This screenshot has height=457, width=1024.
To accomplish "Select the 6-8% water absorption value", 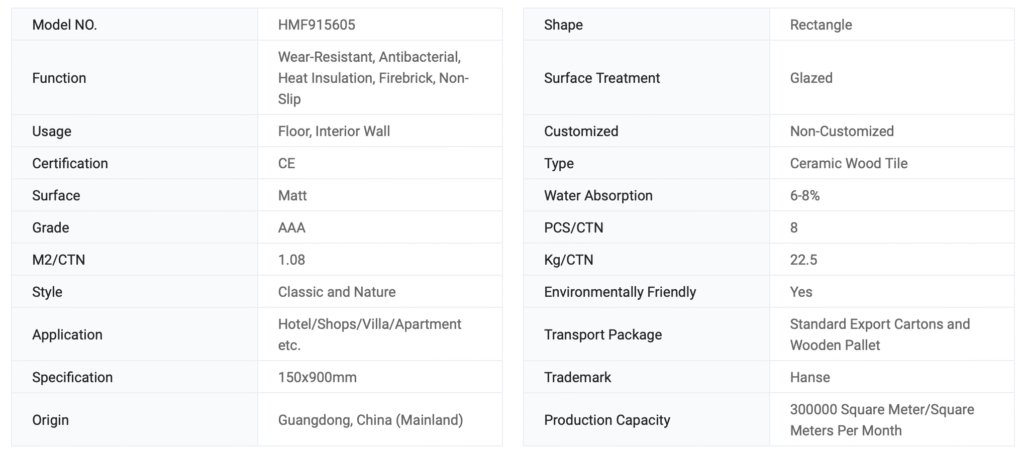I will pyautogui.click(x=805, y=195).
